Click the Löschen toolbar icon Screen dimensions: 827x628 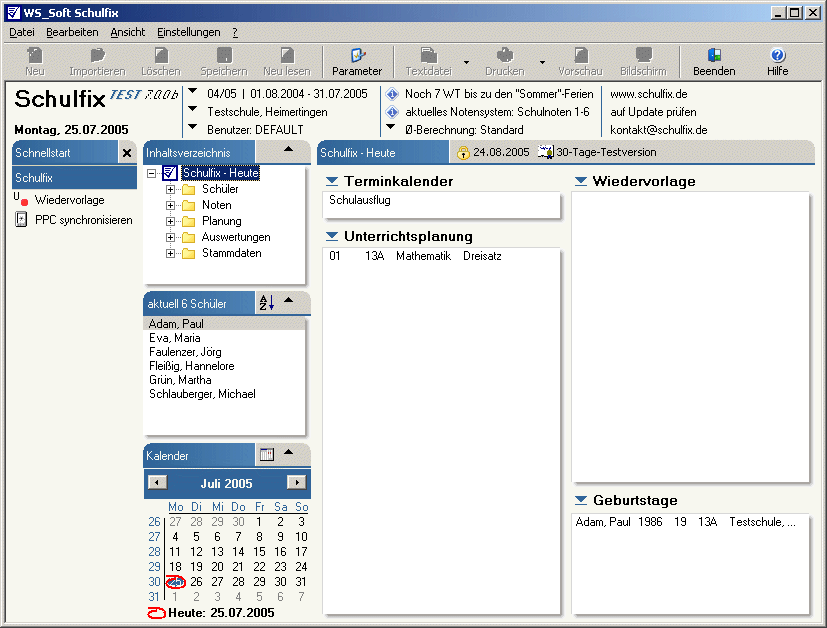pos(161,55)
